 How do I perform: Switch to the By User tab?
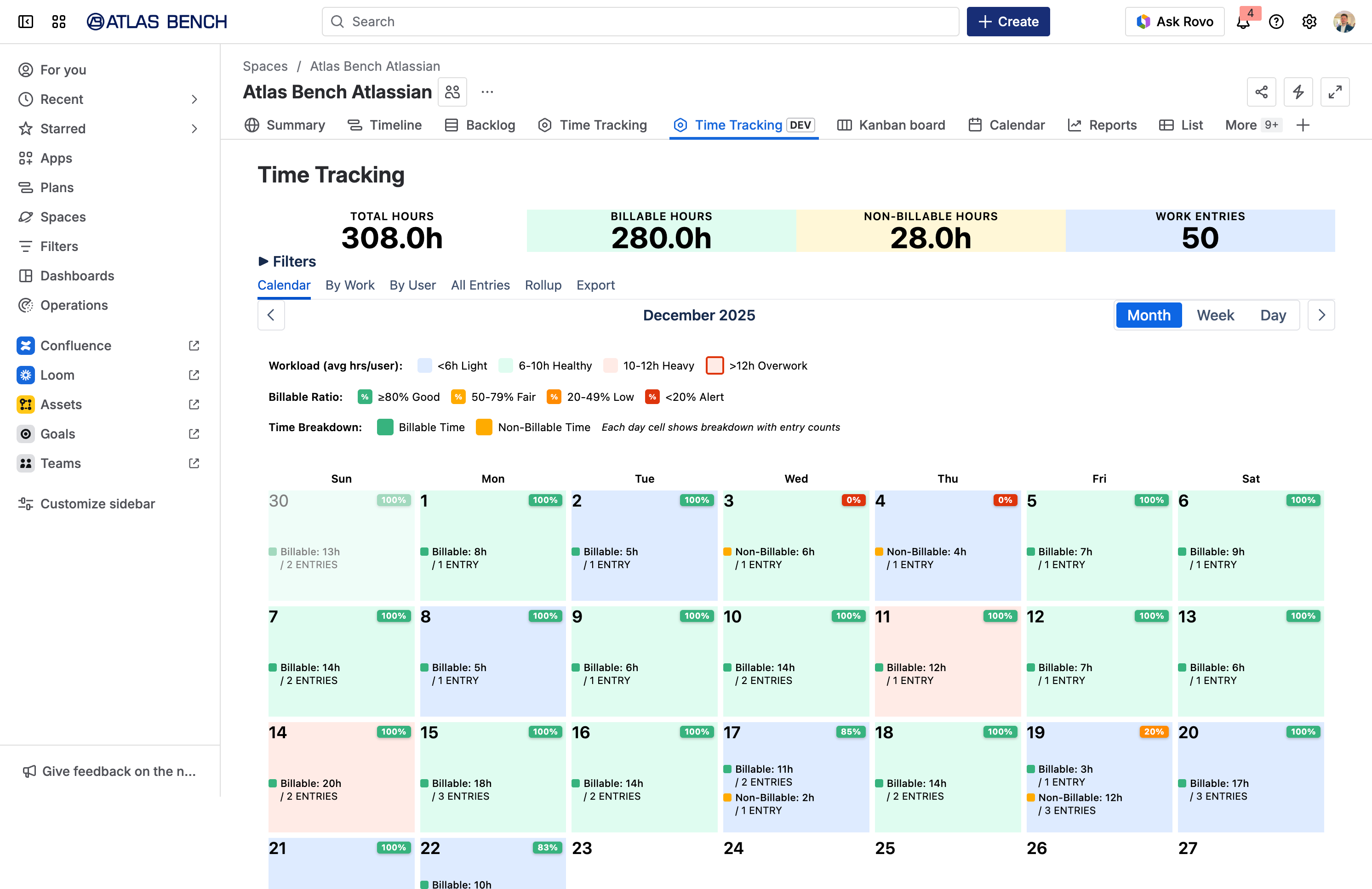tap(412, 285)
